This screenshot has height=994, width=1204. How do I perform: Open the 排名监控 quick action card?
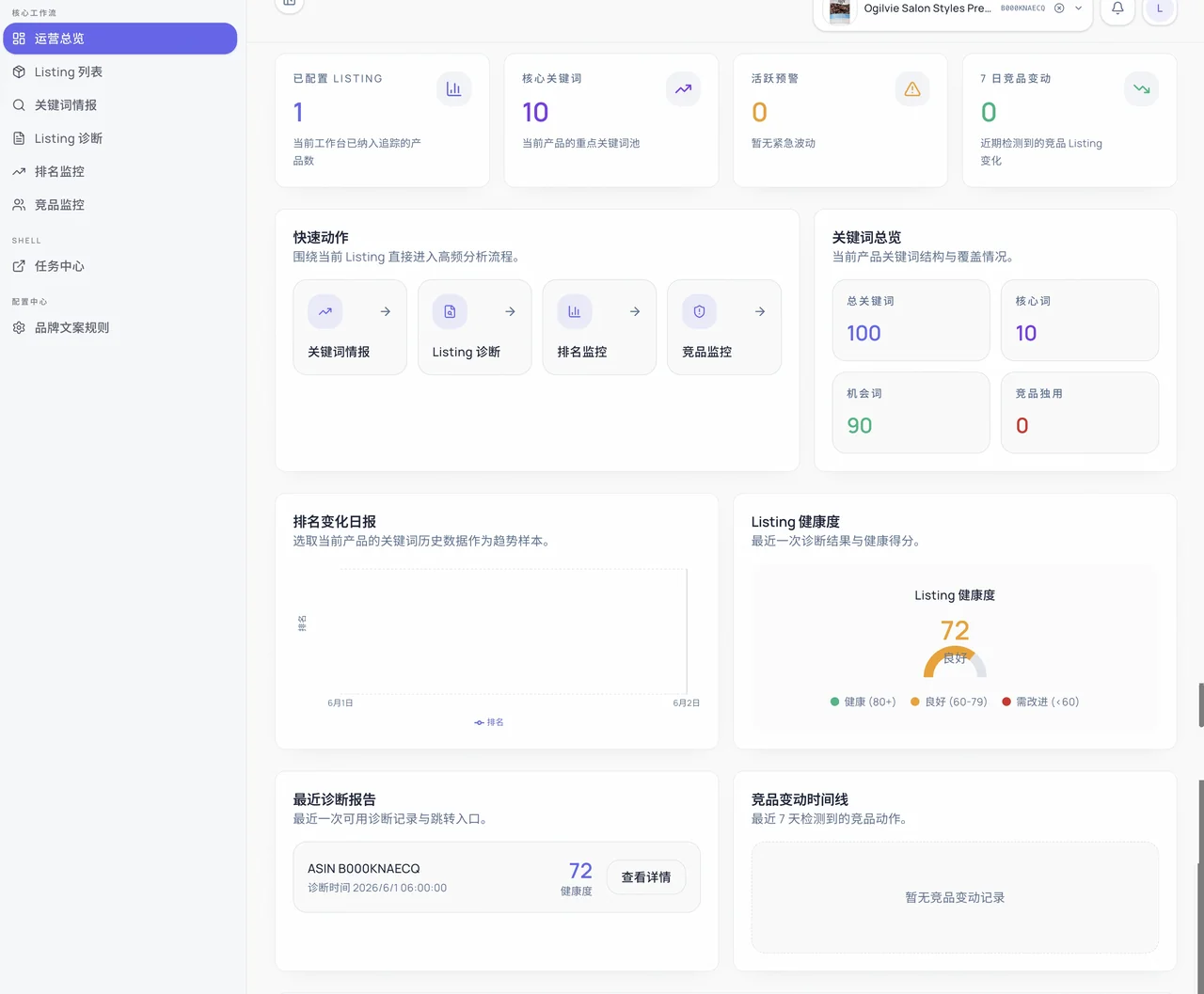point(599,327)
